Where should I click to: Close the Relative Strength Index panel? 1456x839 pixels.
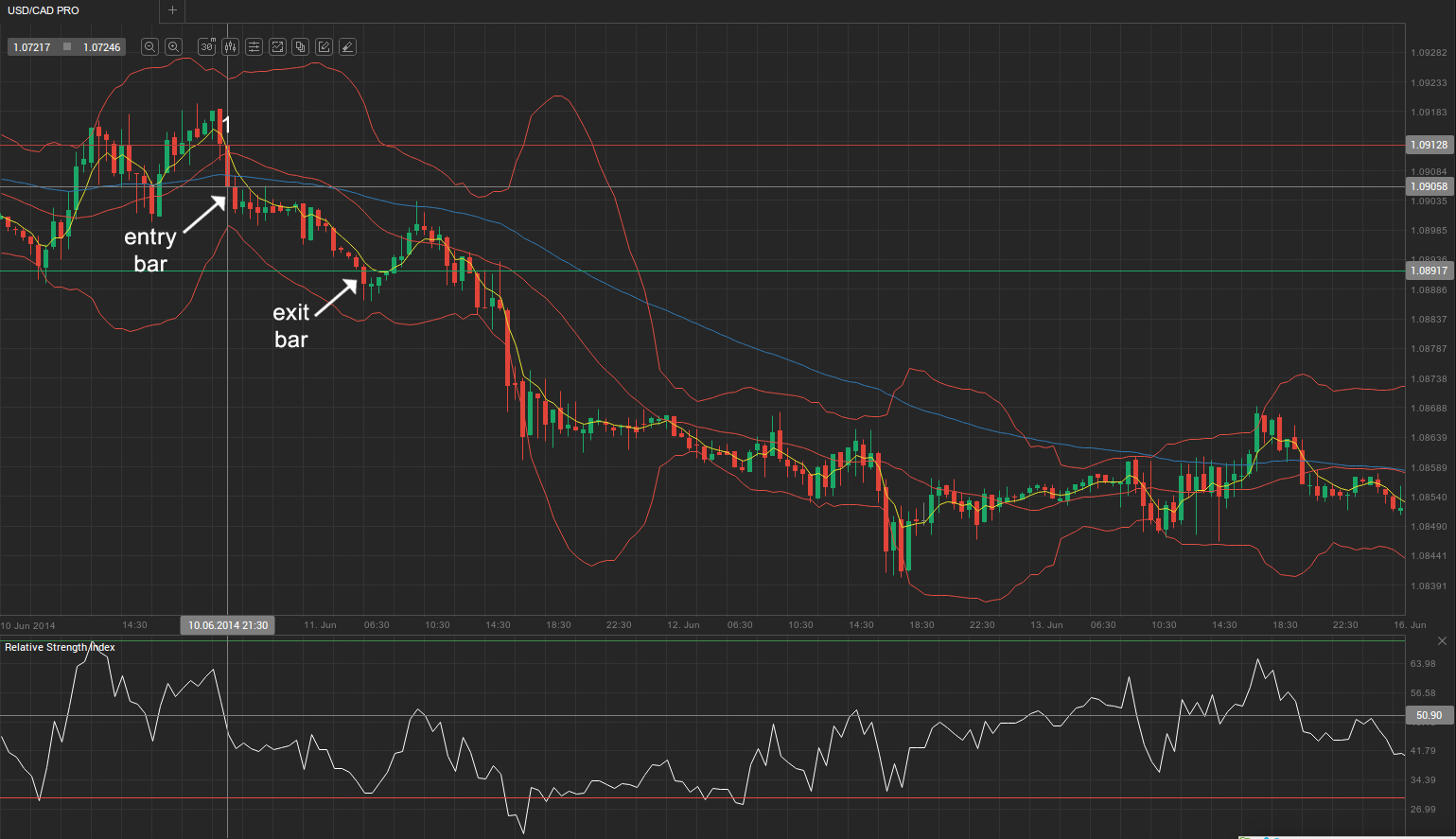point(1442,641)
